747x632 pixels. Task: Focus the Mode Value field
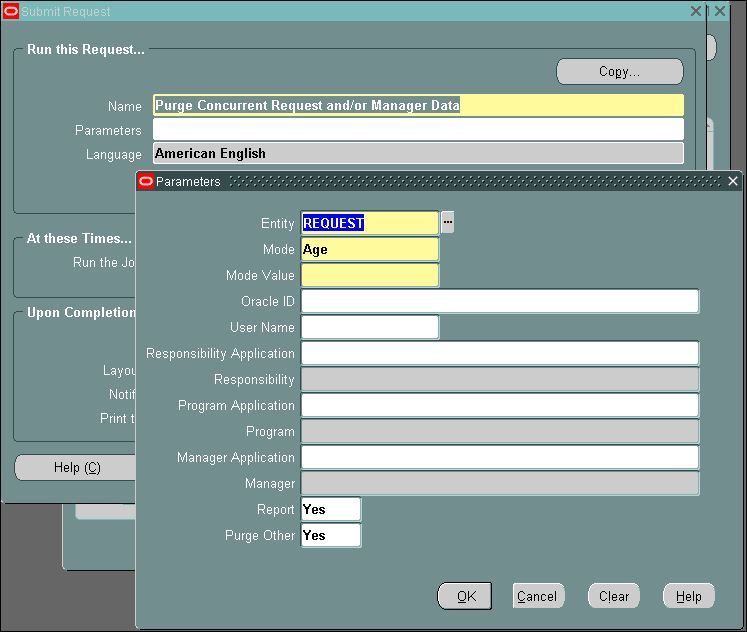click(x=370, y=275)
